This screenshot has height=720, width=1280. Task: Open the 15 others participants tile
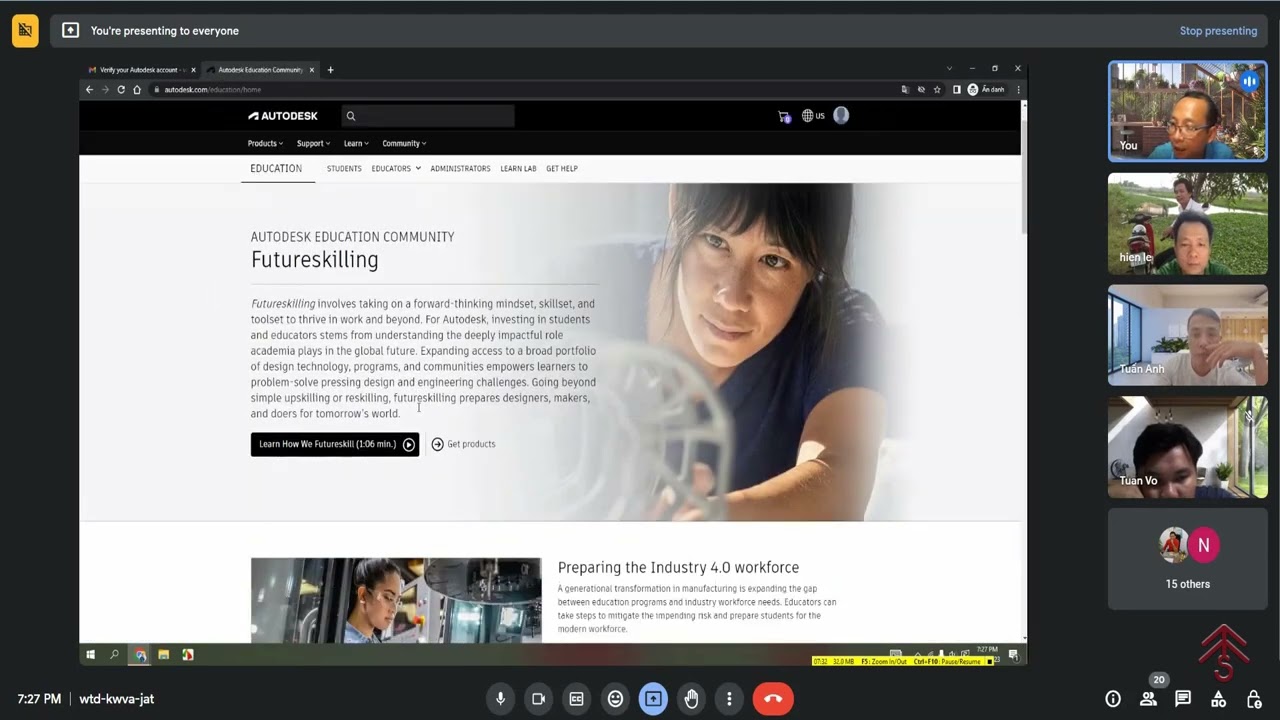pos(1187,559)
